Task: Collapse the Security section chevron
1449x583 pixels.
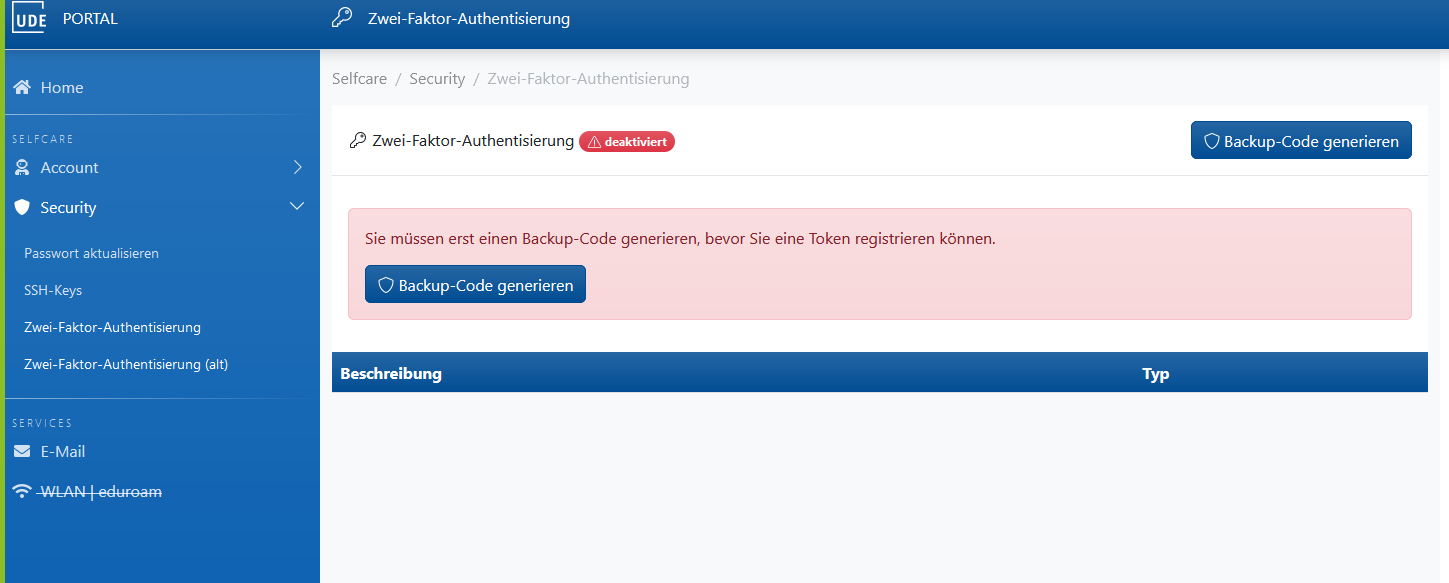Action: tap(297, 206)
